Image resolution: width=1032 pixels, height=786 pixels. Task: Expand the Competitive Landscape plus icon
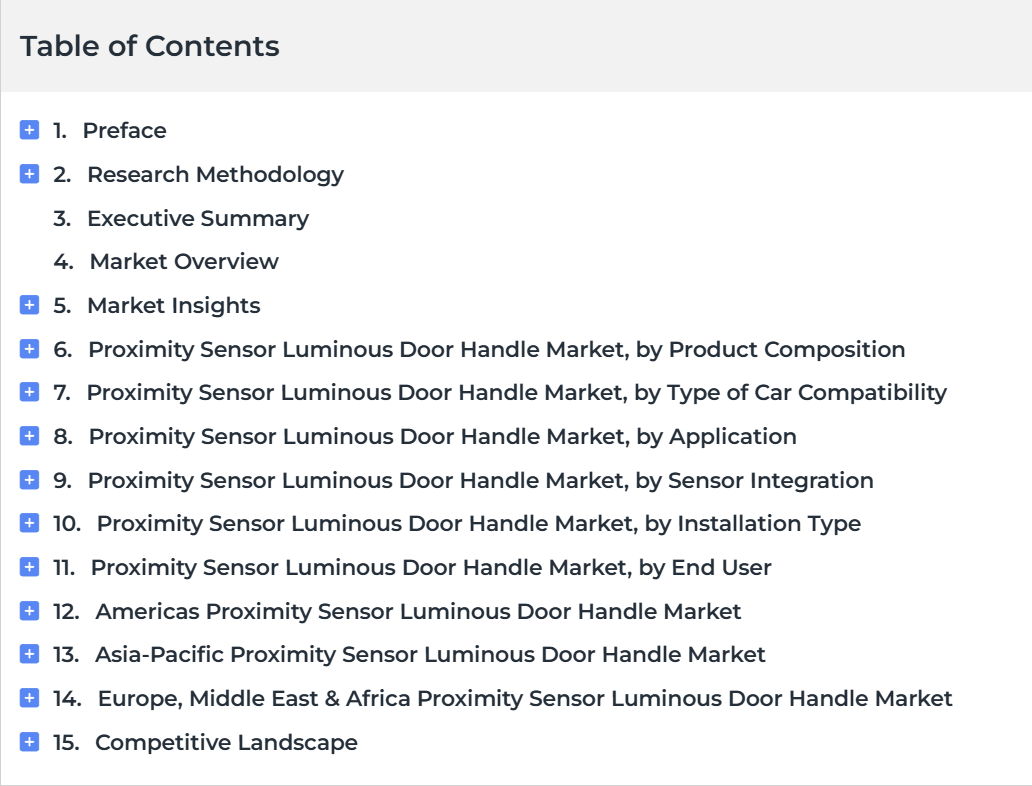click(x=30, y=742)
